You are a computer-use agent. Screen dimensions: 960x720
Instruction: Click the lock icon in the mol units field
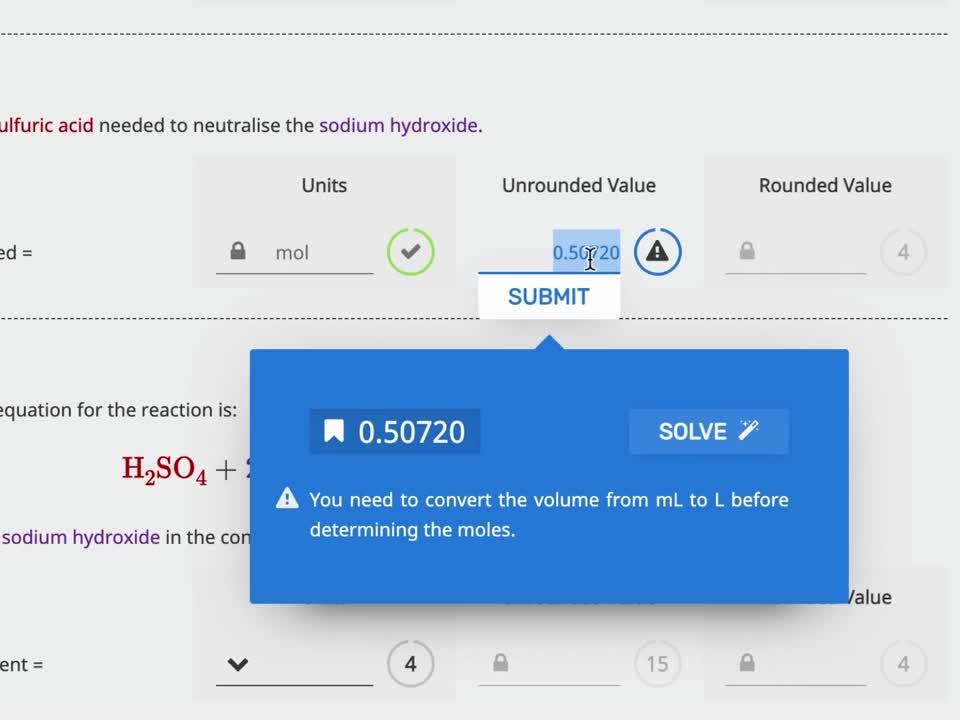click(x=238, y=251)
